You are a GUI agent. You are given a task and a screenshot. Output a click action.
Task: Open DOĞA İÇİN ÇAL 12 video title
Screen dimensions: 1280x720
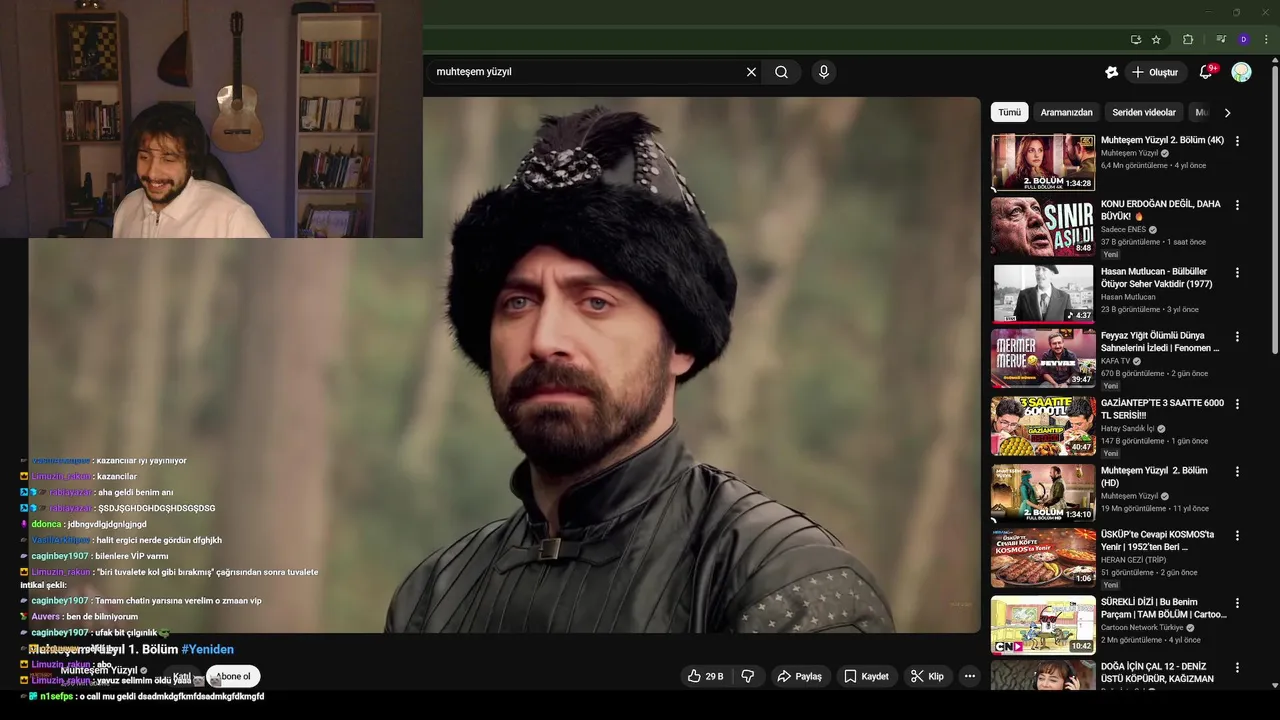[1157, 672]
